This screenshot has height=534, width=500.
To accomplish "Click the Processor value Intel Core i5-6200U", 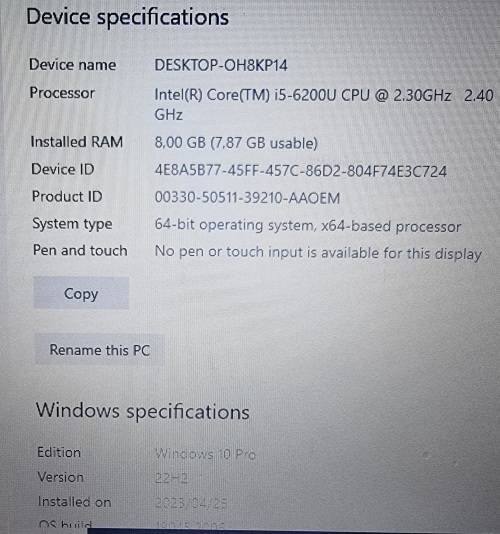I will tap(324, 104).
